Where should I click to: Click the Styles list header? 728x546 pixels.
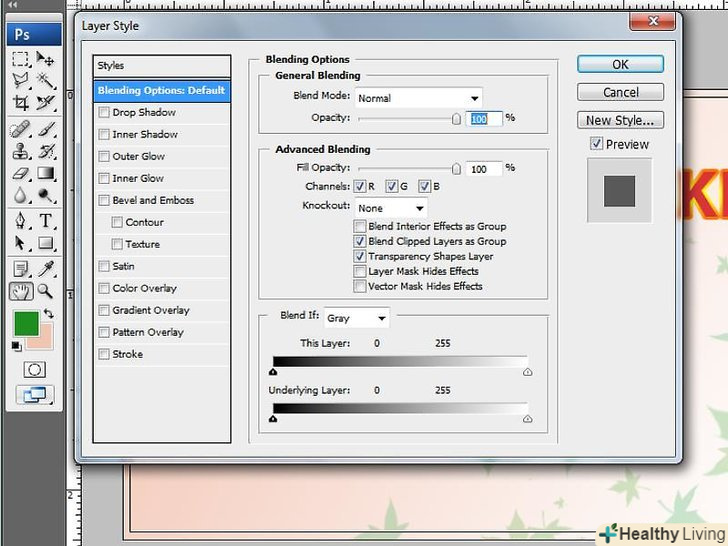[162, 66]
